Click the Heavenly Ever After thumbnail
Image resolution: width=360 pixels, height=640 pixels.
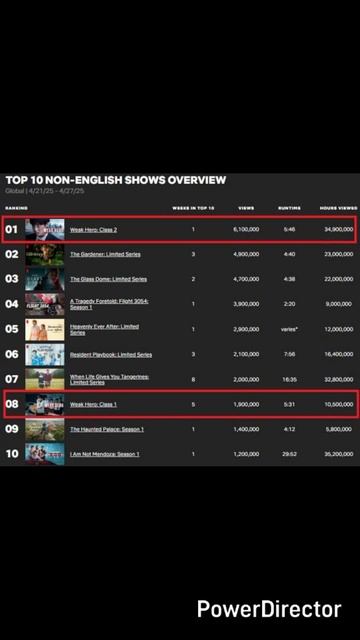click(x=45, y=329)
